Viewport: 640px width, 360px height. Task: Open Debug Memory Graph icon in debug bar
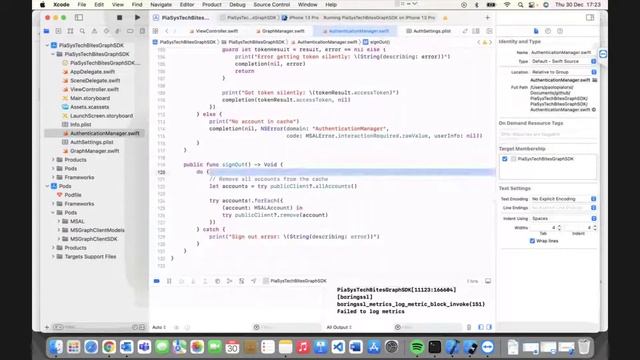[x=229, y=281]
